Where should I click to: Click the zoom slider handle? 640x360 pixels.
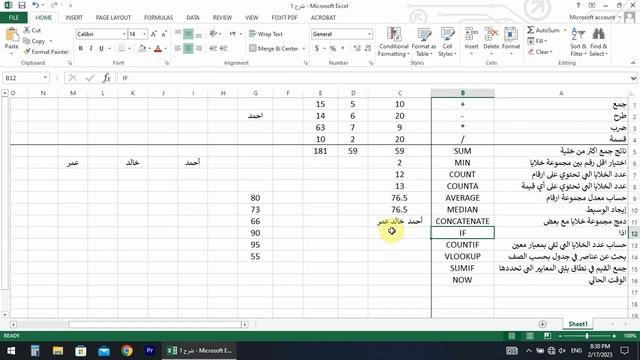coord(587,336)
